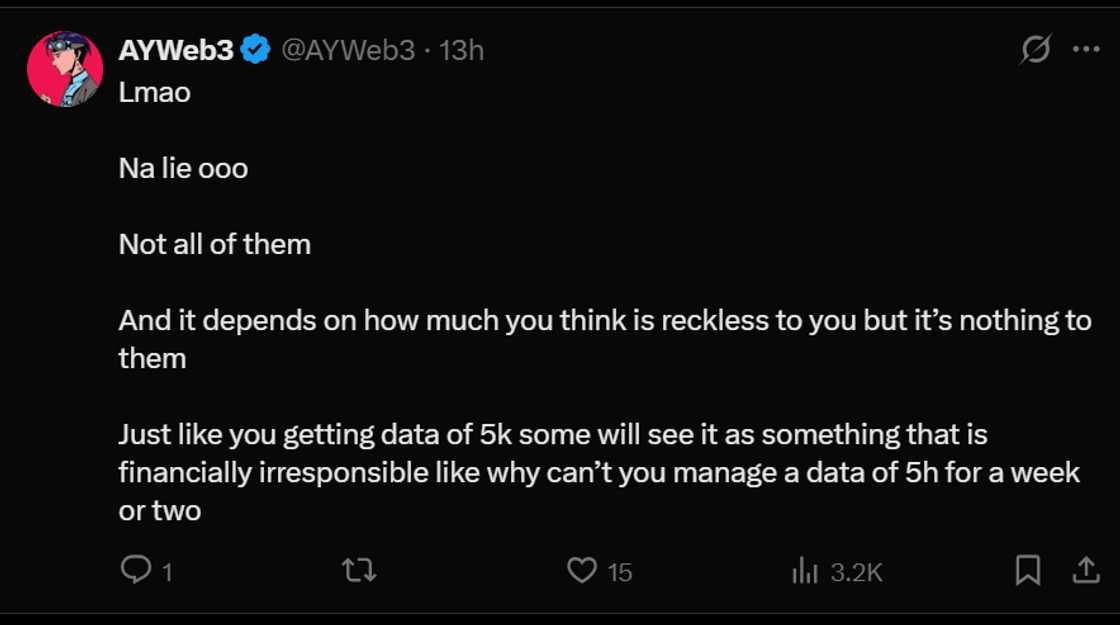Click the blue verified badge

click(x=257, y=50)
